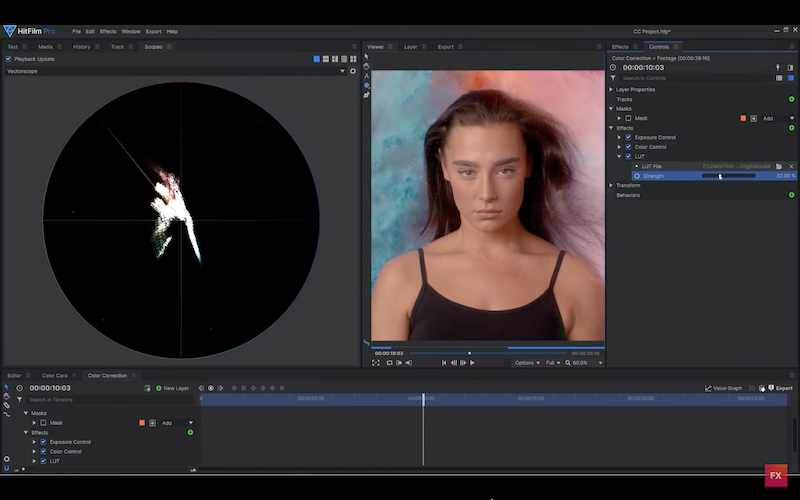
Task: Go to previous keyframe in timeline
Action: pos(201,388)
